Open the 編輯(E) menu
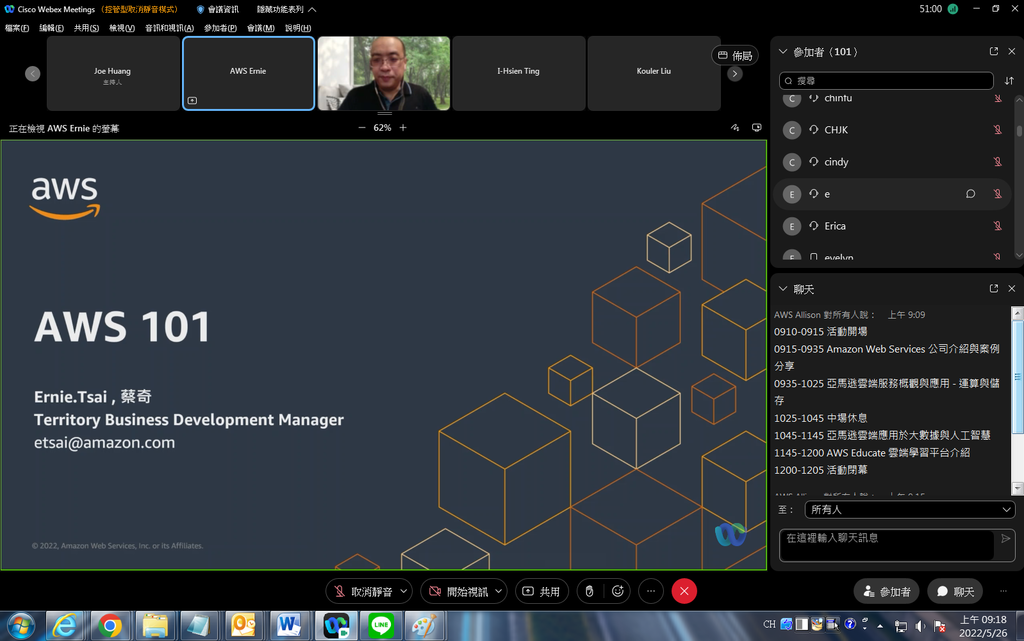 pos(51,28)
